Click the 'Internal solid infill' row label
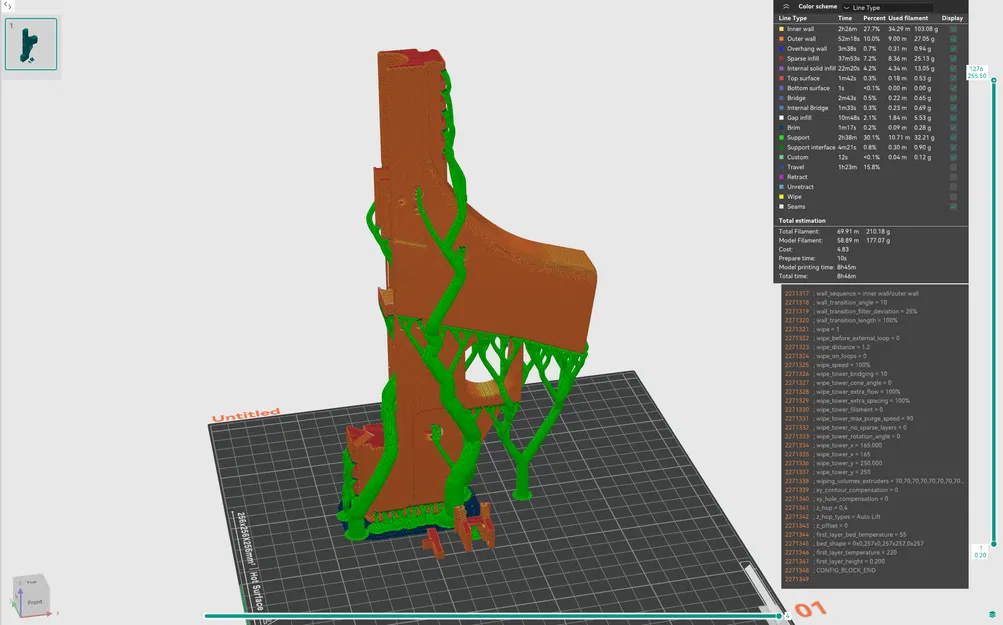The image size is (1003, 625). (x=811, y=68)
